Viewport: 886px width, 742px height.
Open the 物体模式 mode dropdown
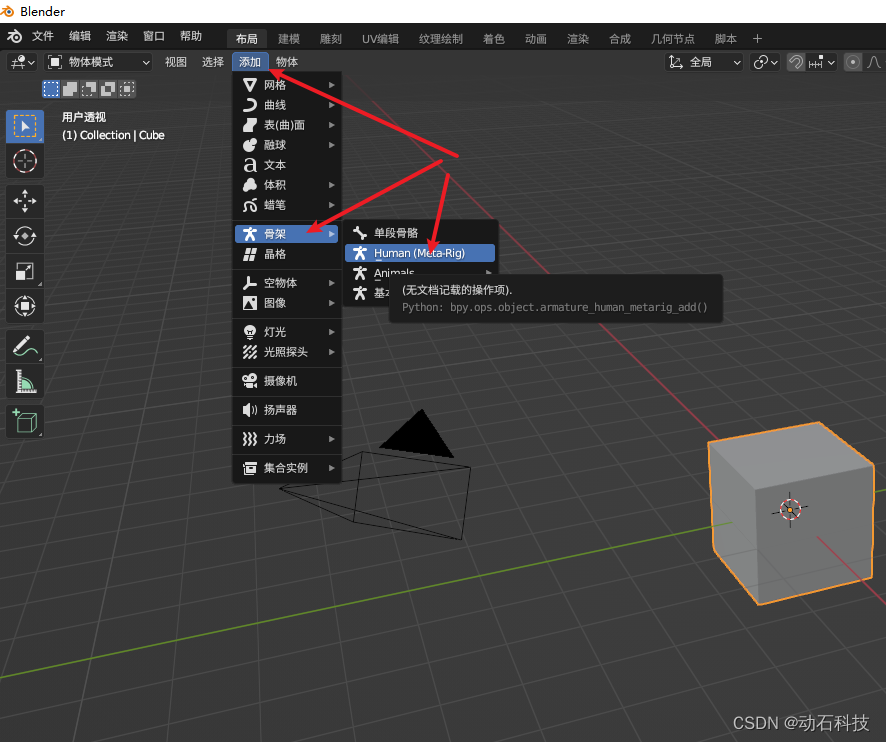[x=98, y=62]
